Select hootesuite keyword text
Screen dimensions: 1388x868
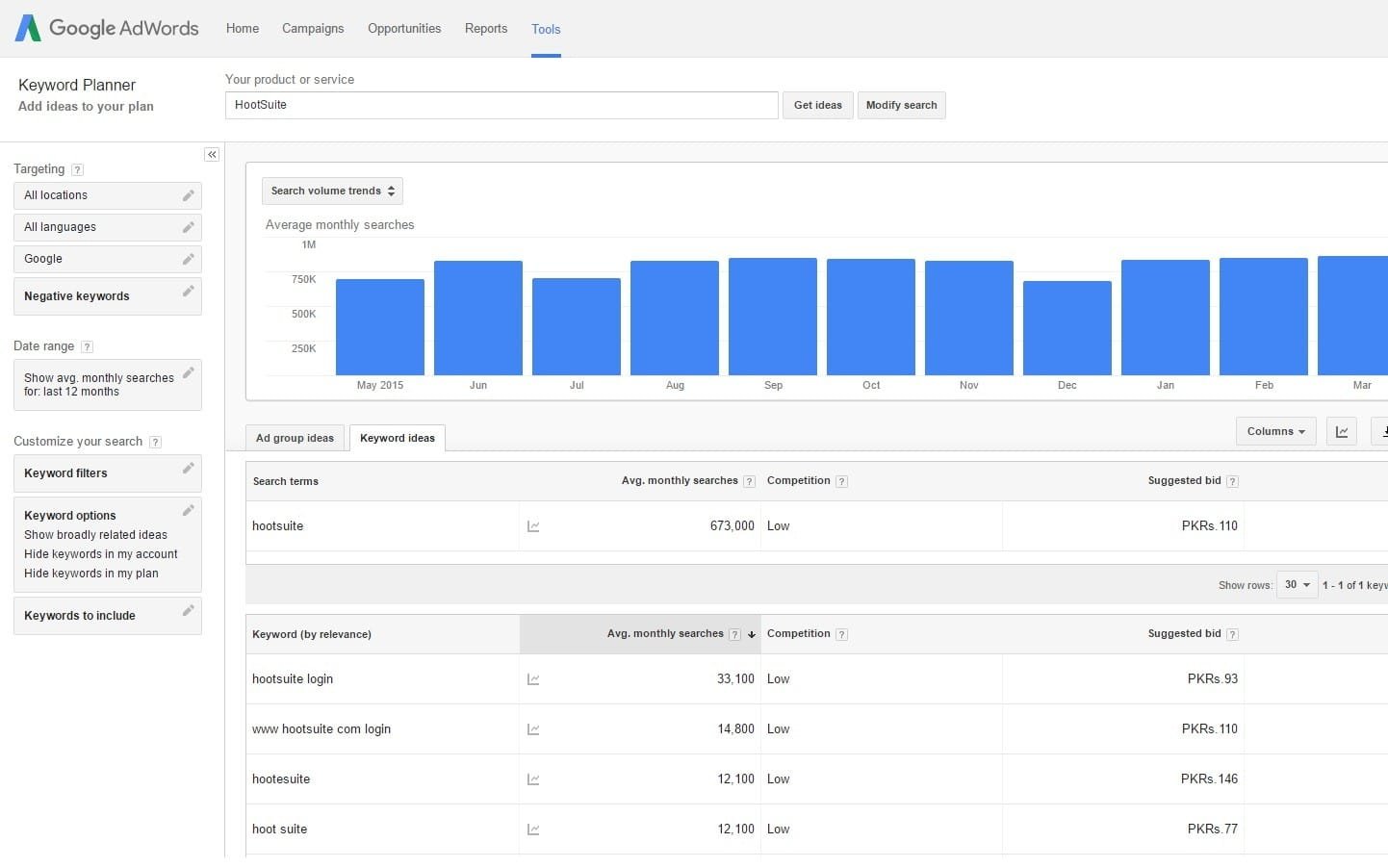281,779
